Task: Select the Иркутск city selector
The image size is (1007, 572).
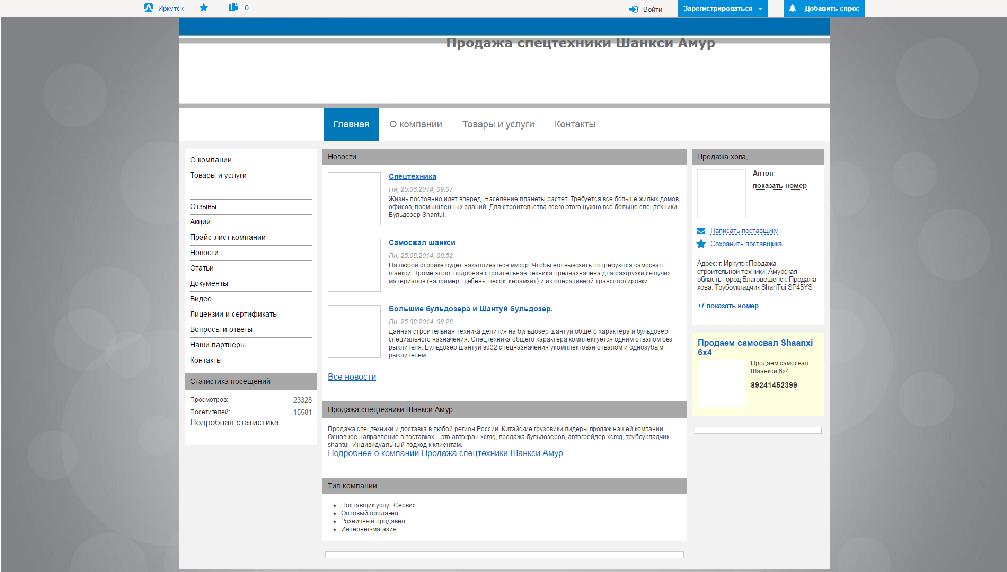Action: 171,8
